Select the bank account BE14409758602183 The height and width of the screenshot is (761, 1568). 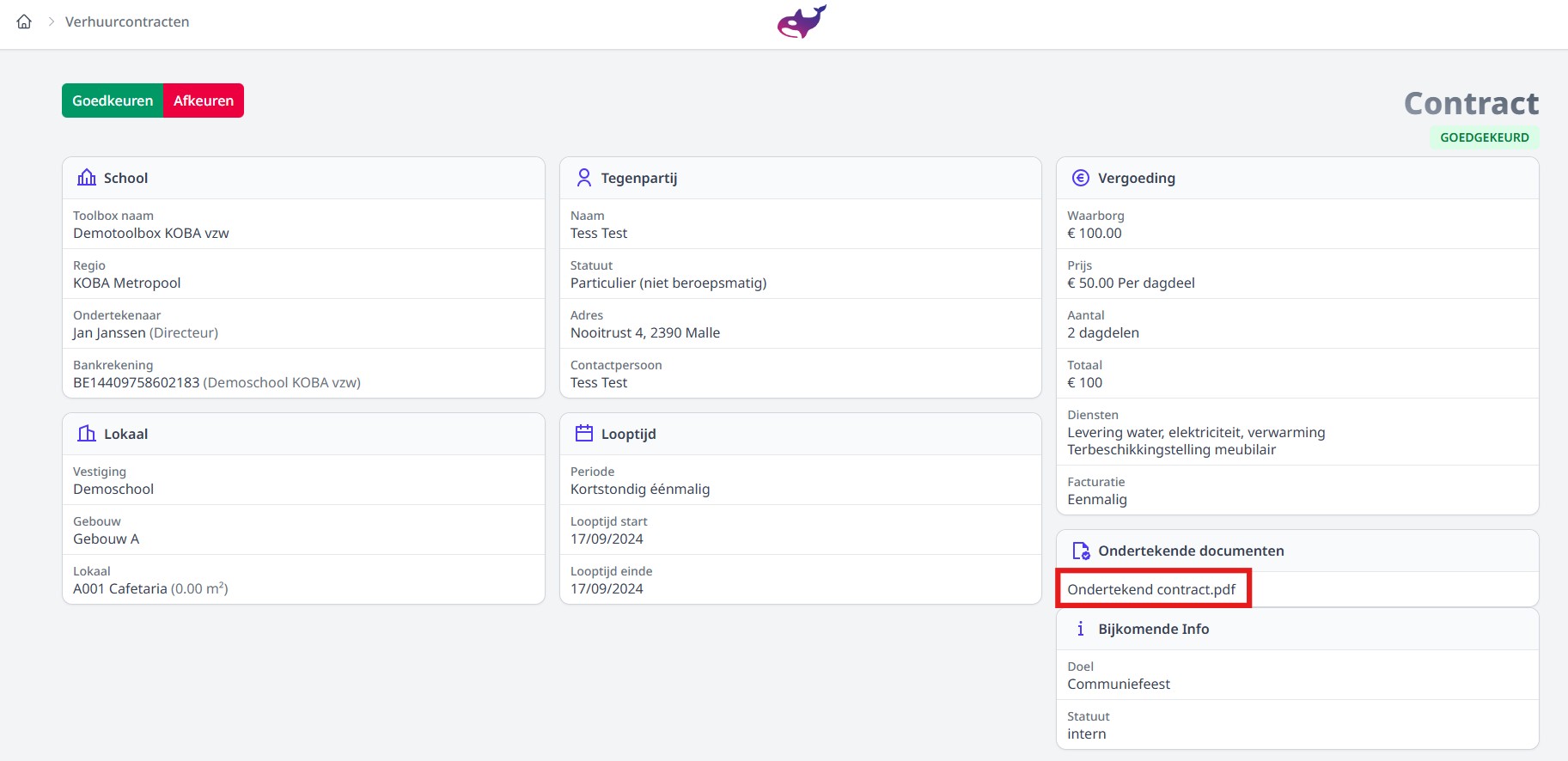pyautogui.click(x=136, y=382)
